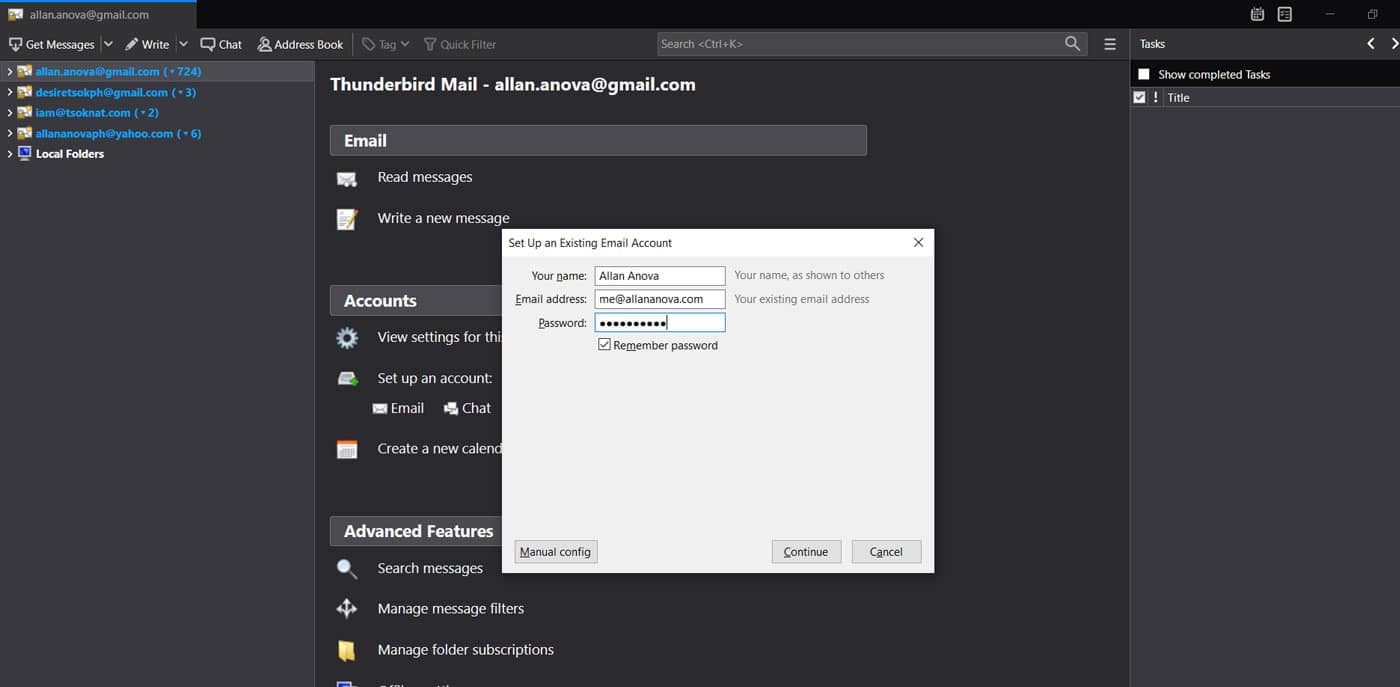Click the next arrow in Tasks pane

click(1393, 44)
